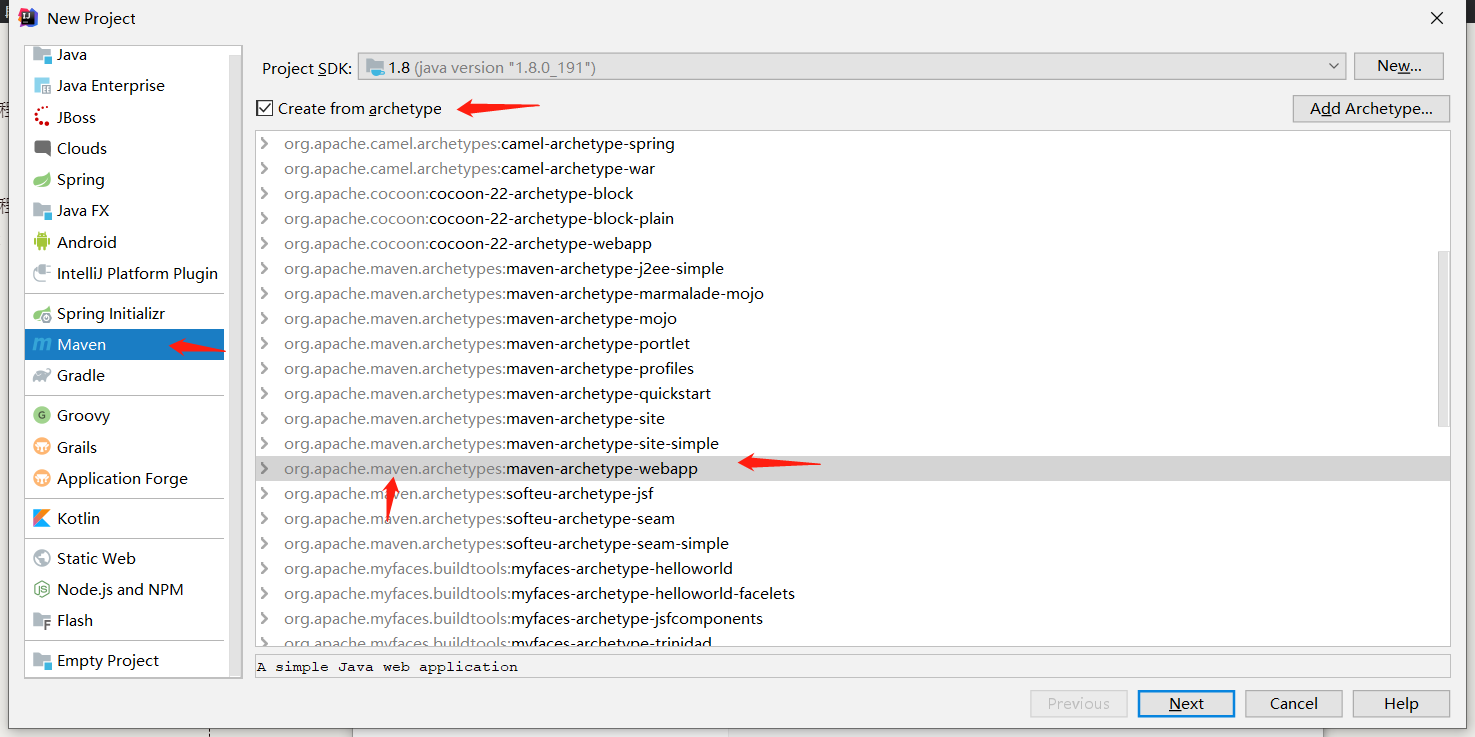The image size is (1475, 737).
Task: Click the Node.js and NPM icon
Action: tap(42, 590)
